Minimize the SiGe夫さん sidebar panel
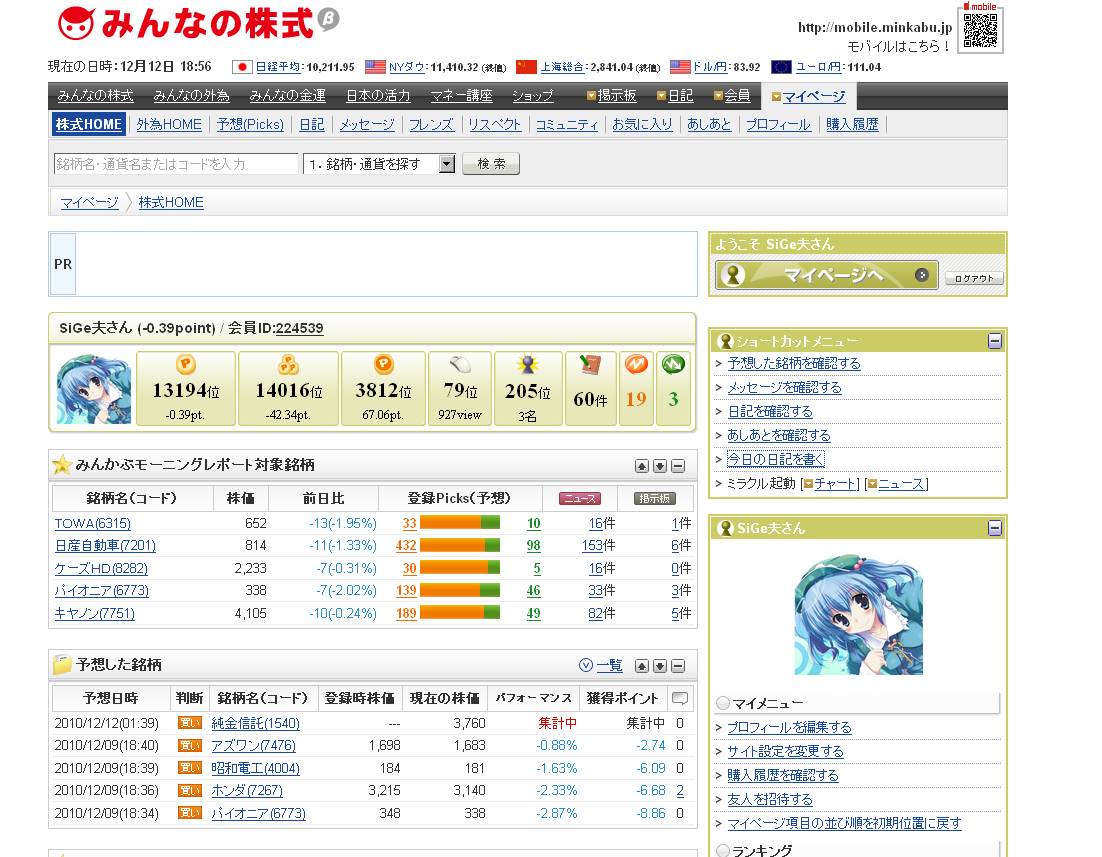The width and height of the screenshot is (1102, 857). point(994,528)
